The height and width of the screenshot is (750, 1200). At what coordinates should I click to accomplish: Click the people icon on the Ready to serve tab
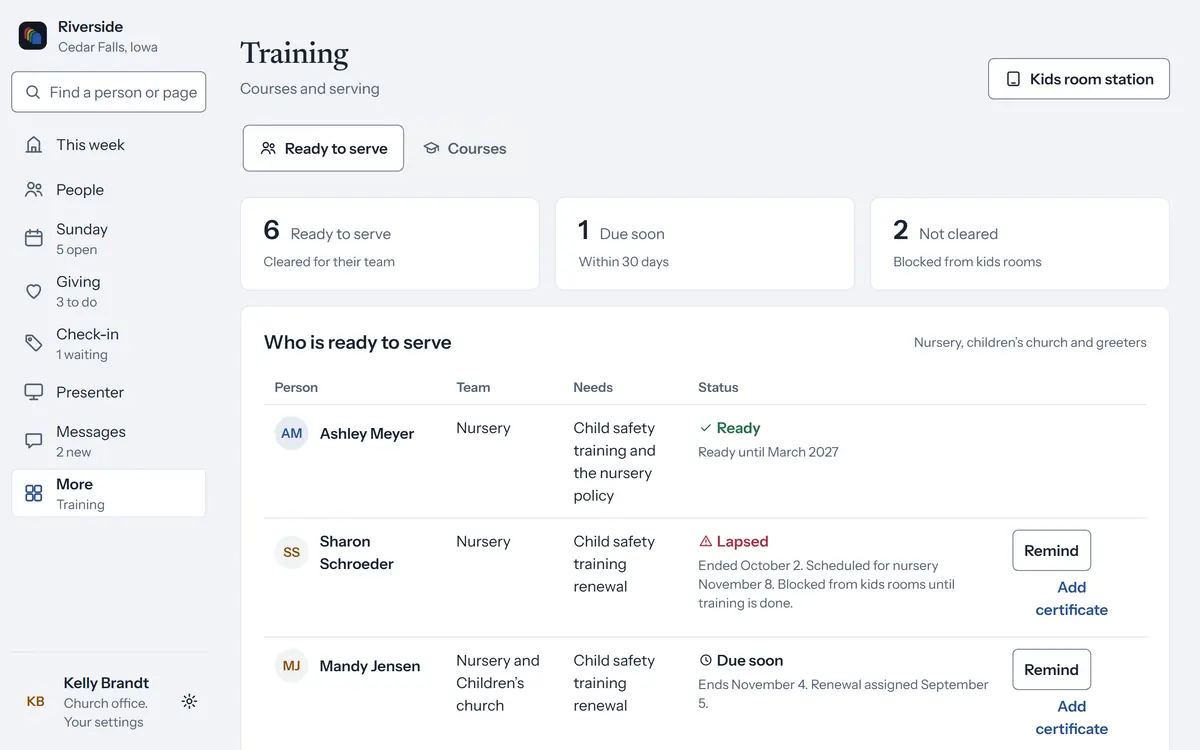[268, 148]
